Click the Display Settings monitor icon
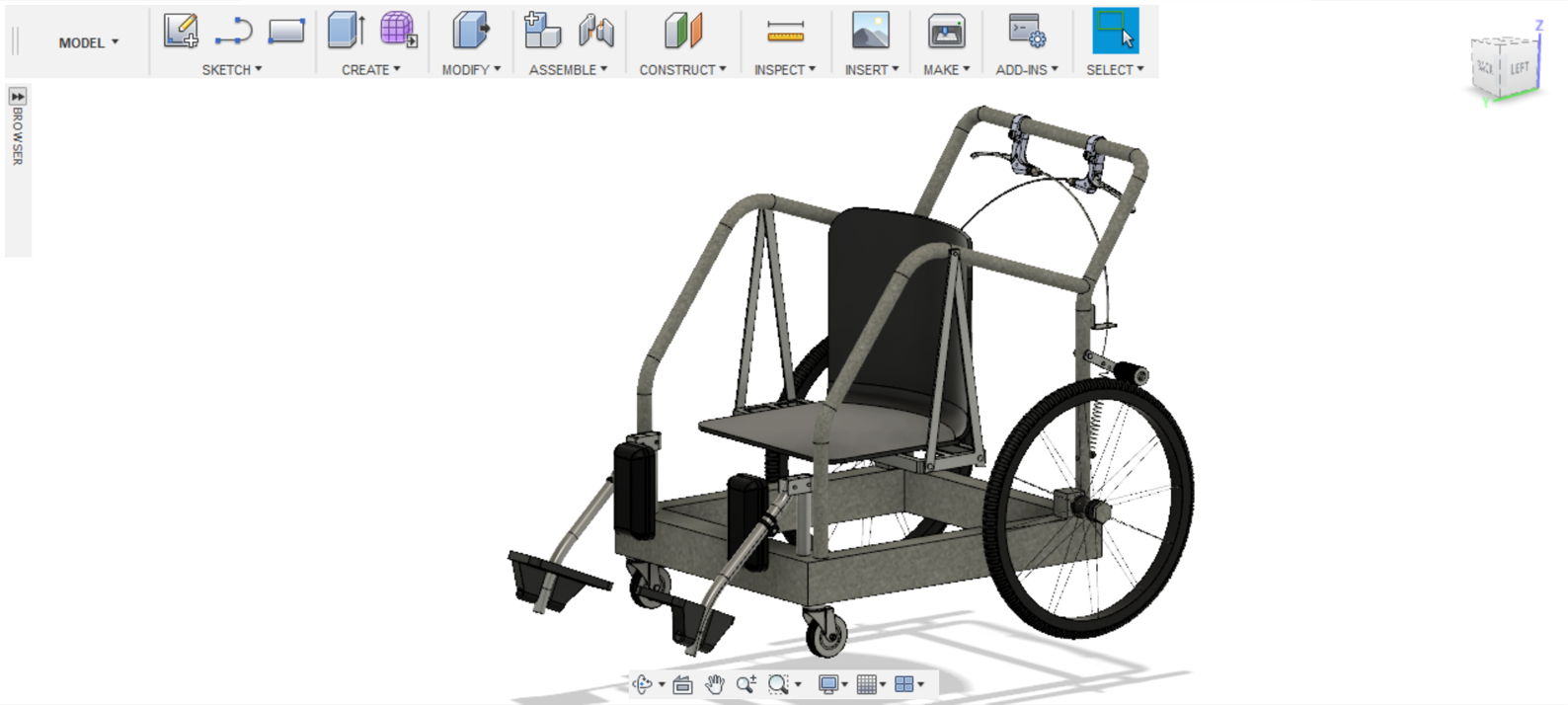 click(x=828, y=684)
